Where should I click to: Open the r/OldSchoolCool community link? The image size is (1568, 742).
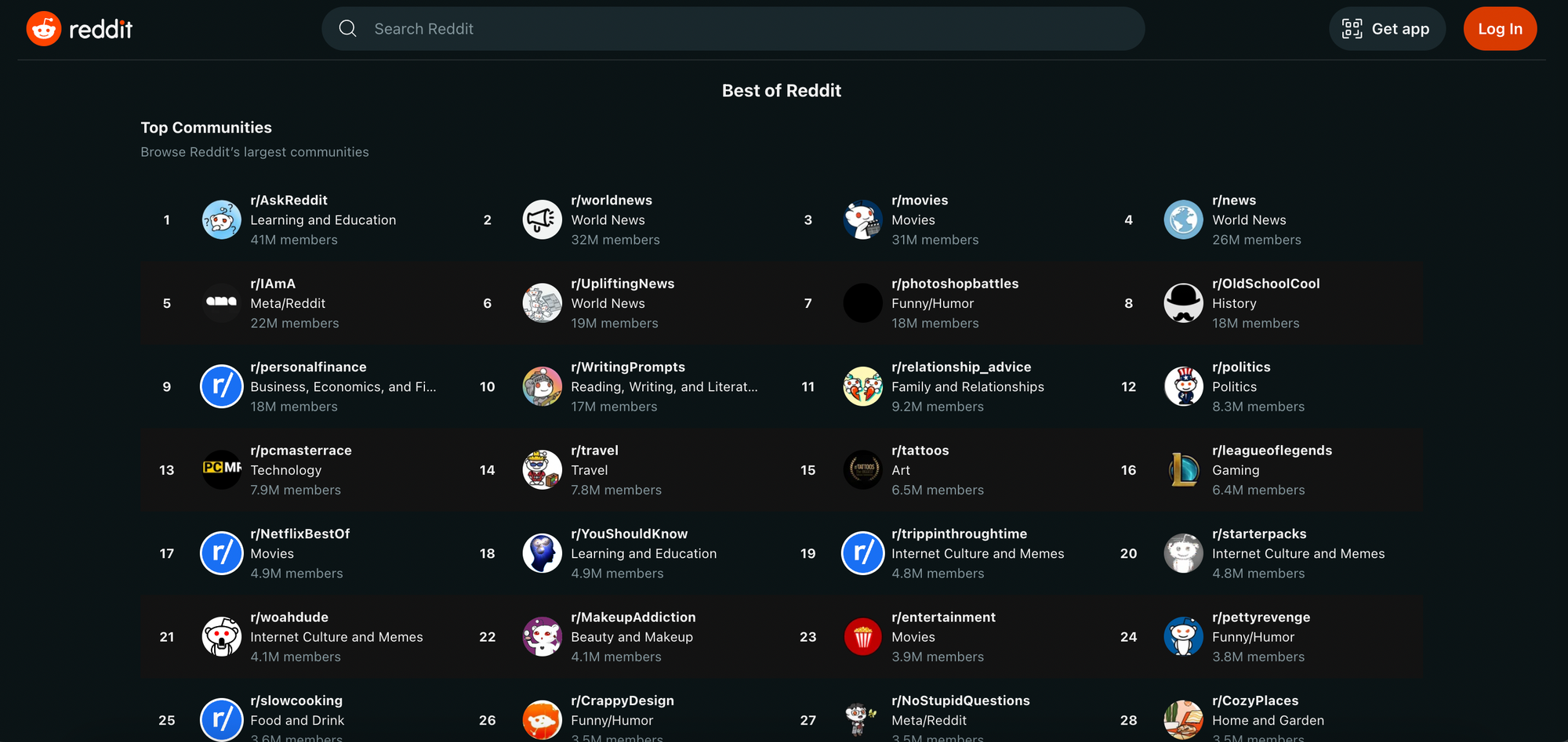click(1266, 284)
